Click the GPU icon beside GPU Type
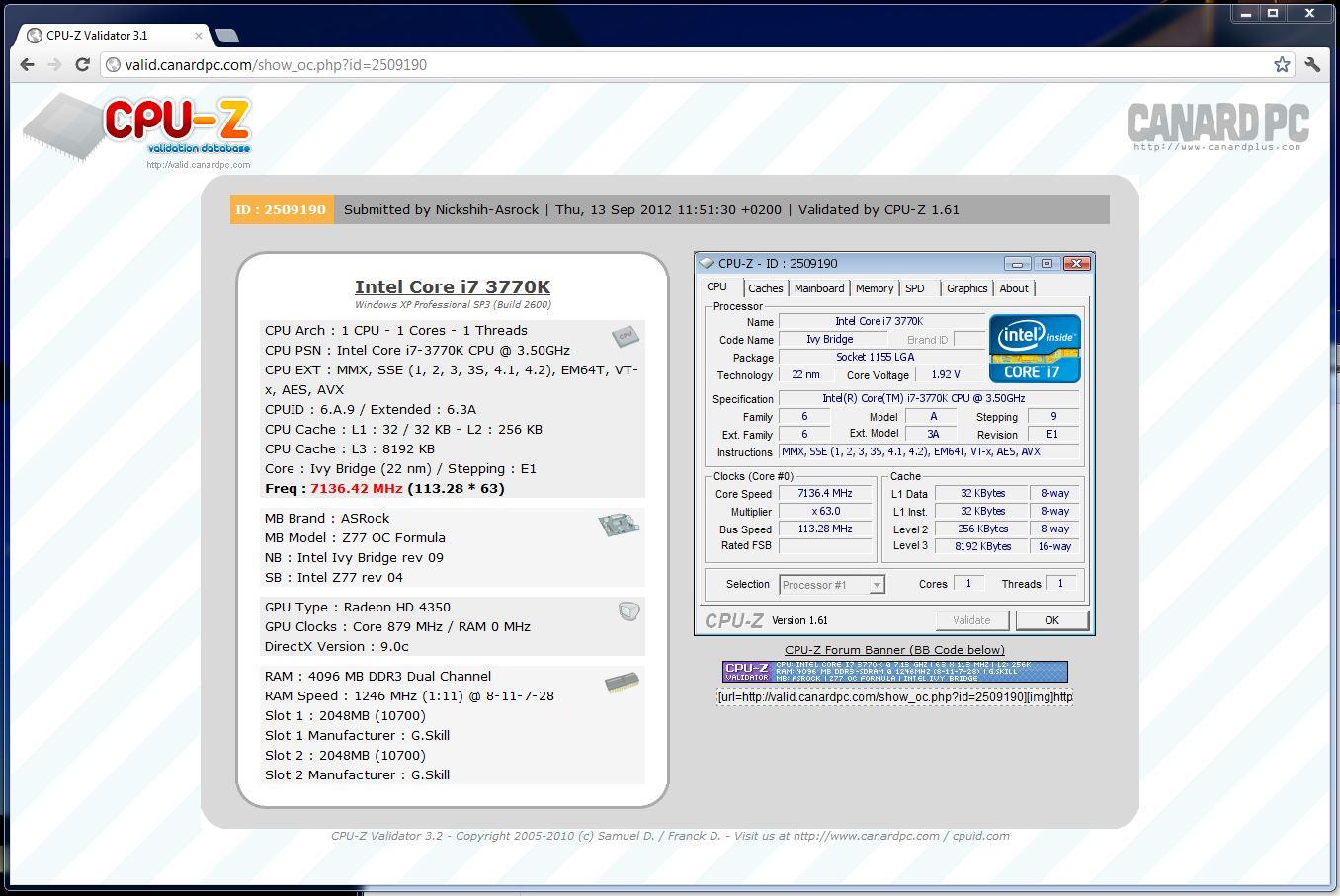Screen dimensions: 1340x896 pos(628,611)
